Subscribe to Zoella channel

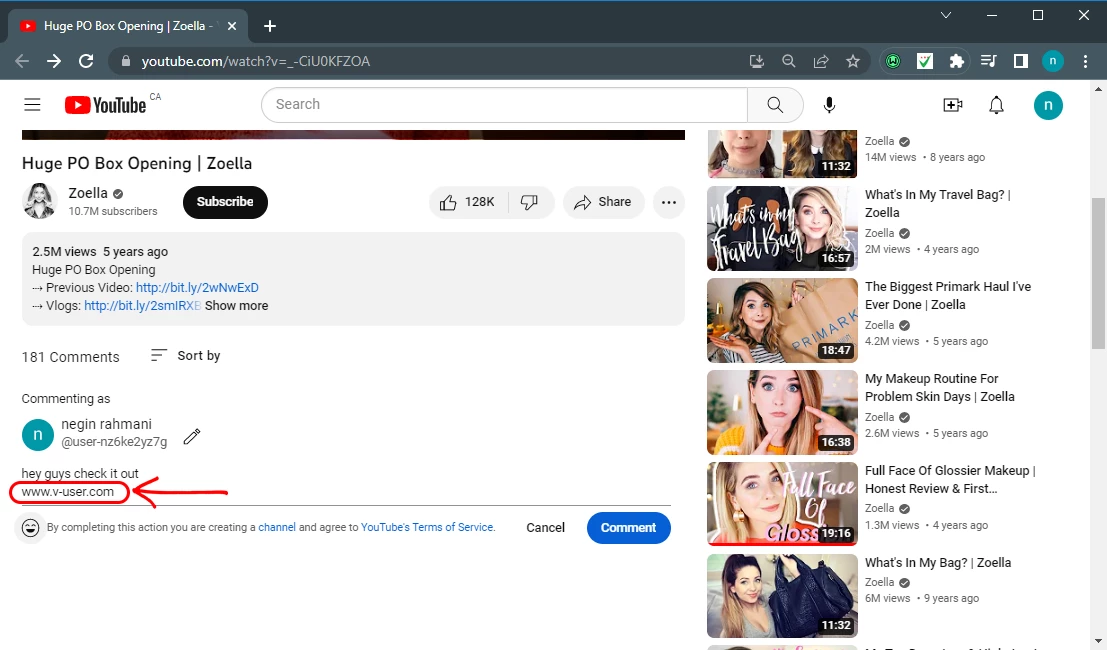pos(225,202)
